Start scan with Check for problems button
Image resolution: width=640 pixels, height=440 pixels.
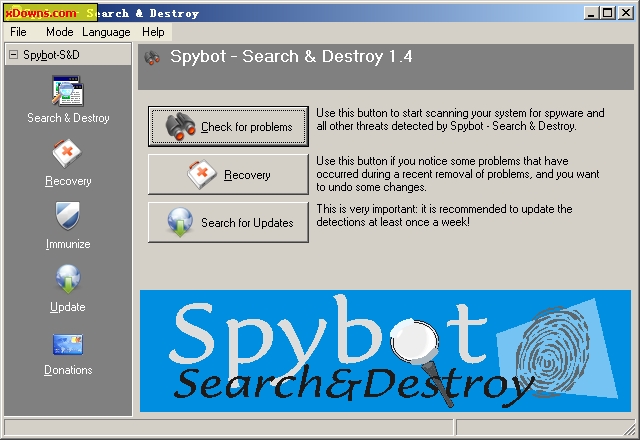tap(228, 127)
